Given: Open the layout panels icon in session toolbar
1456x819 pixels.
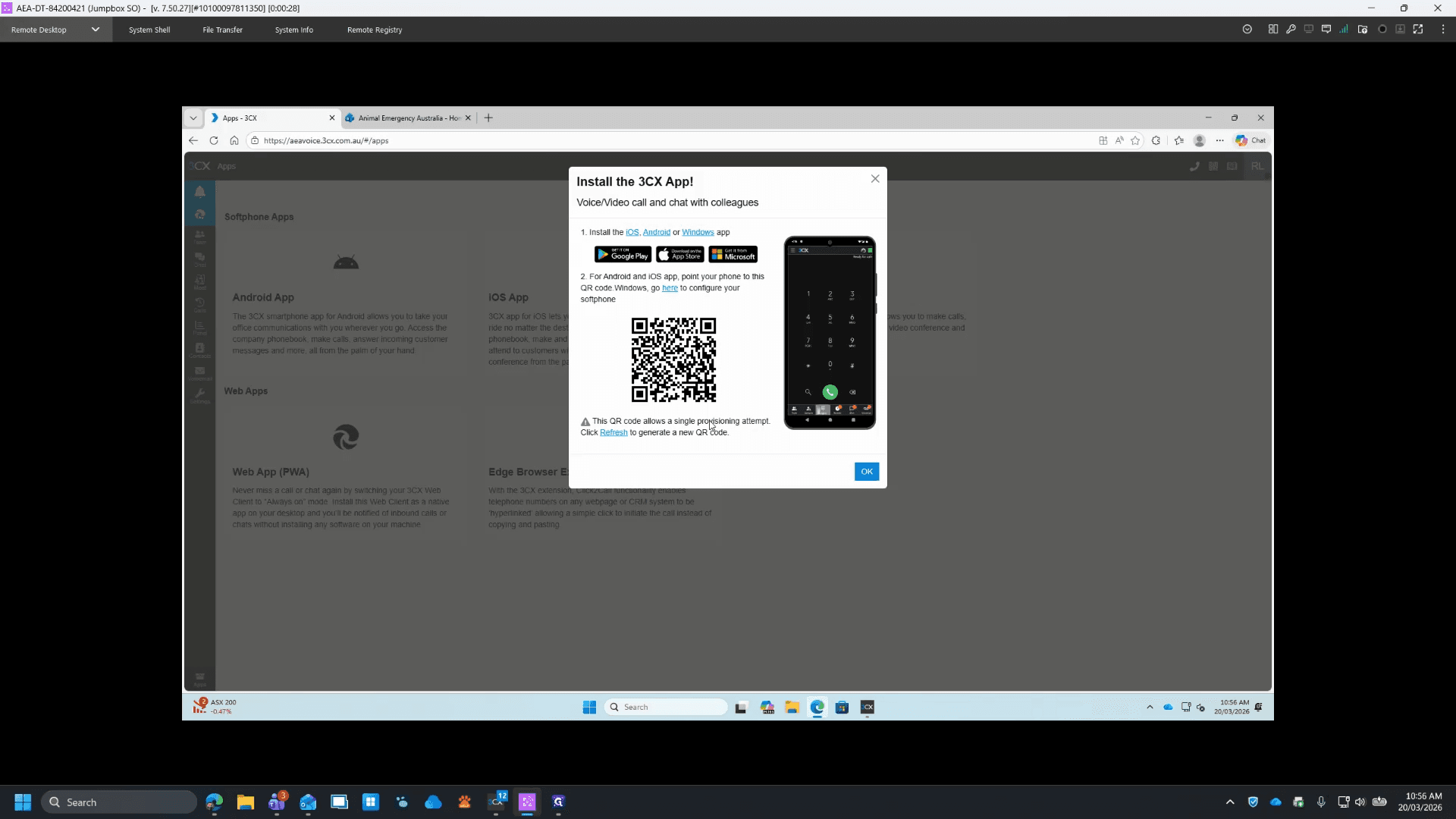Looking at the screenshot, I should pos(1272,30).
